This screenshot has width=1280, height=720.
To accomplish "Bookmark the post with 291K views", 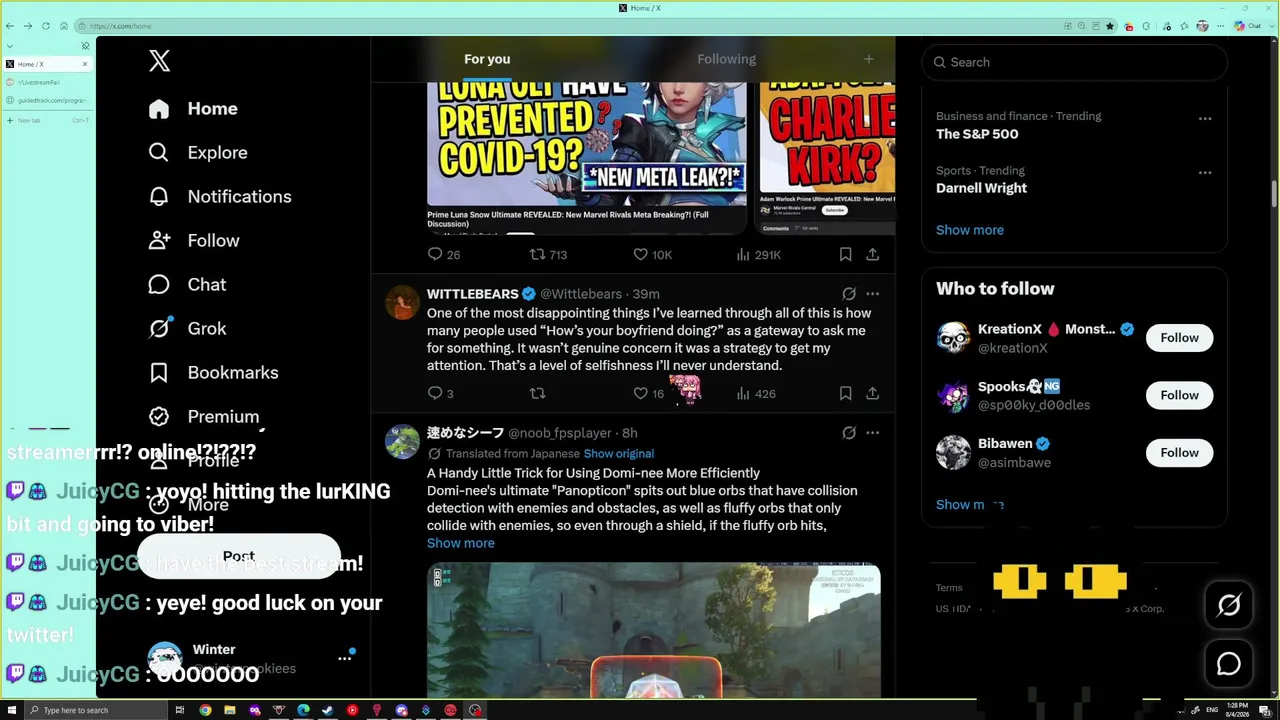I will point(845,255).
